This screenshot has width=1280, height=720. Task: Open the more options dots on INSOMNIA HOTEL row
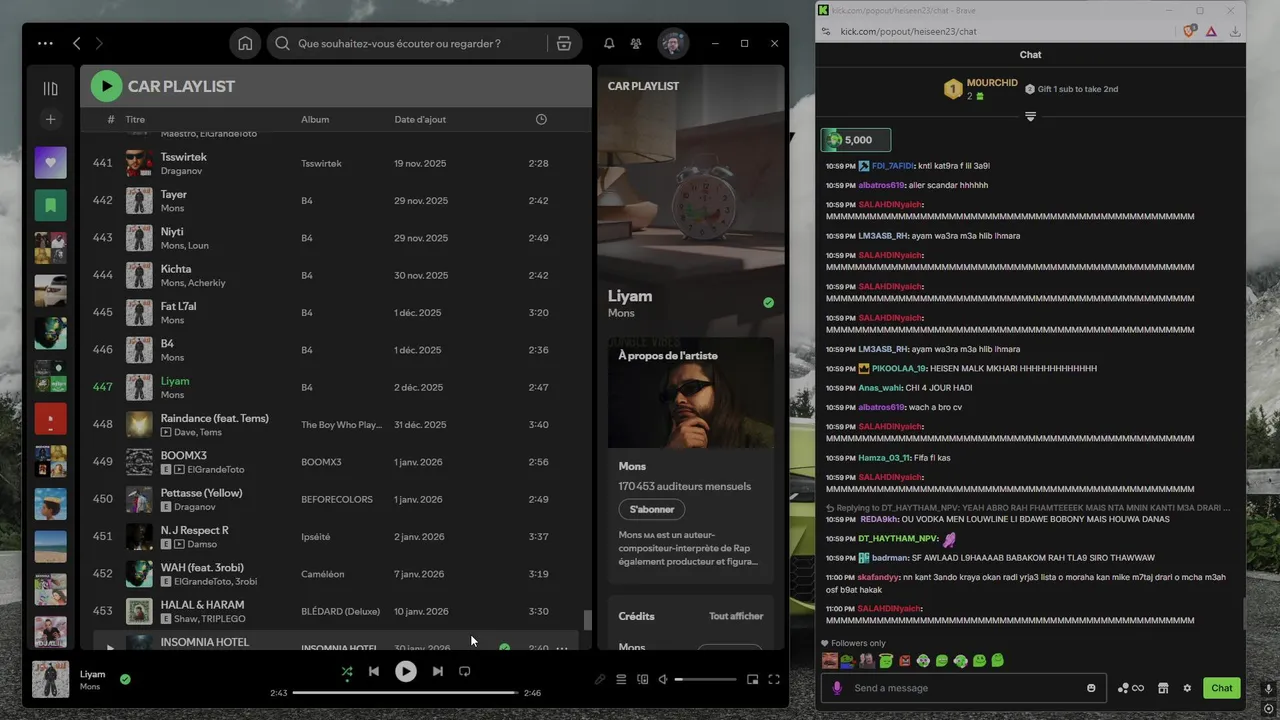click(562, 648)
